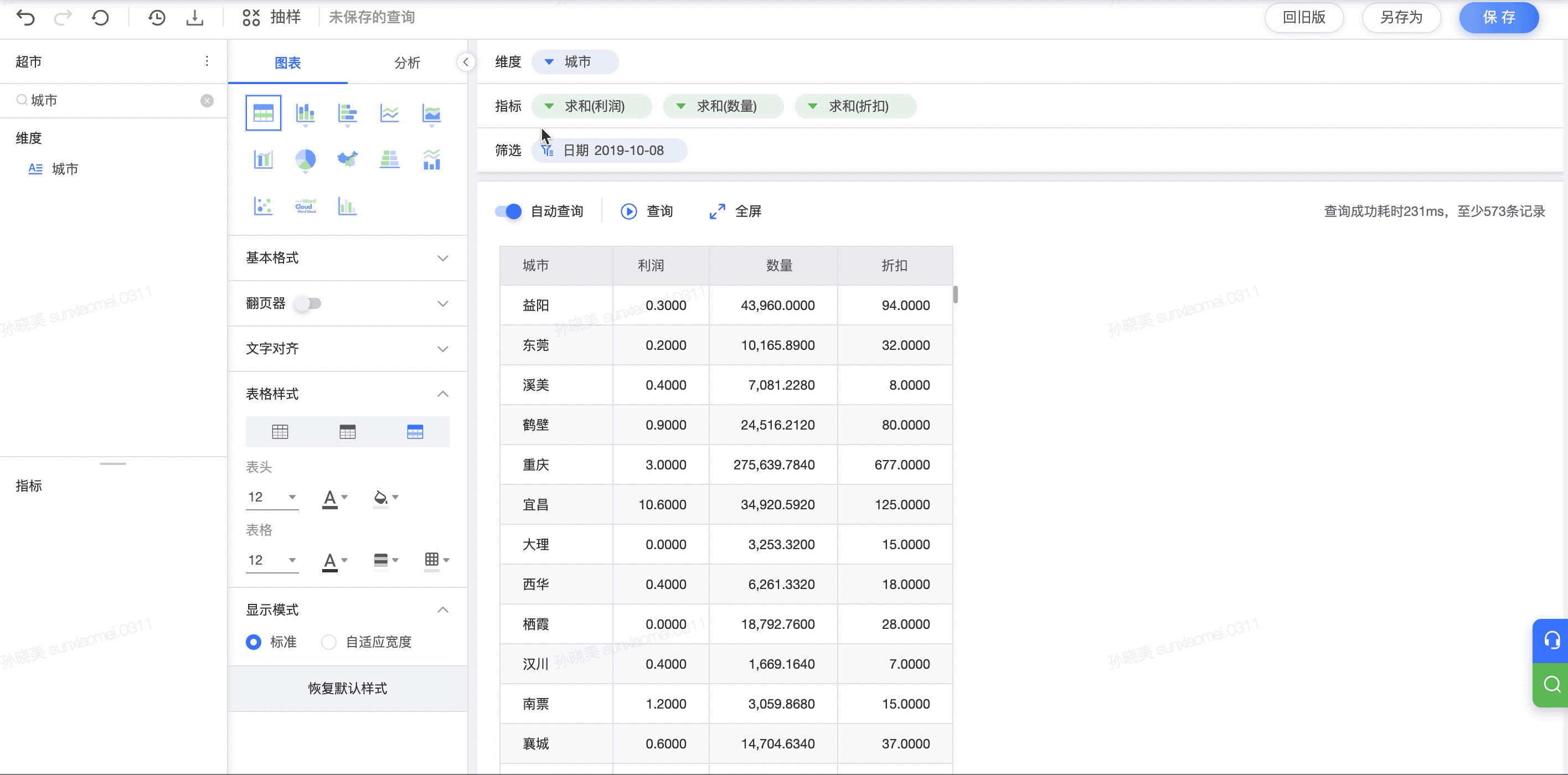Viewport: 1568px width, 775px height.
Task: Select the histogram chart icon
Action: [x=348, y=206]
